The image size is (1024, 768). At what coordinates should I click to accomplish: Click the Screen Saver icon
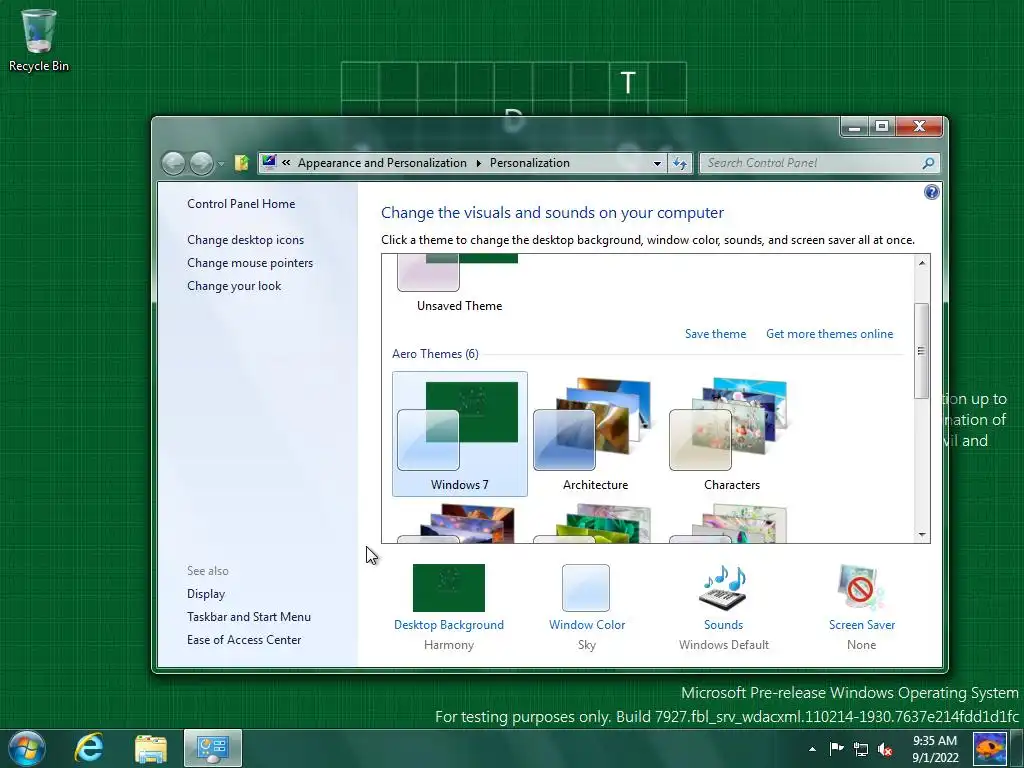[861, 588]
